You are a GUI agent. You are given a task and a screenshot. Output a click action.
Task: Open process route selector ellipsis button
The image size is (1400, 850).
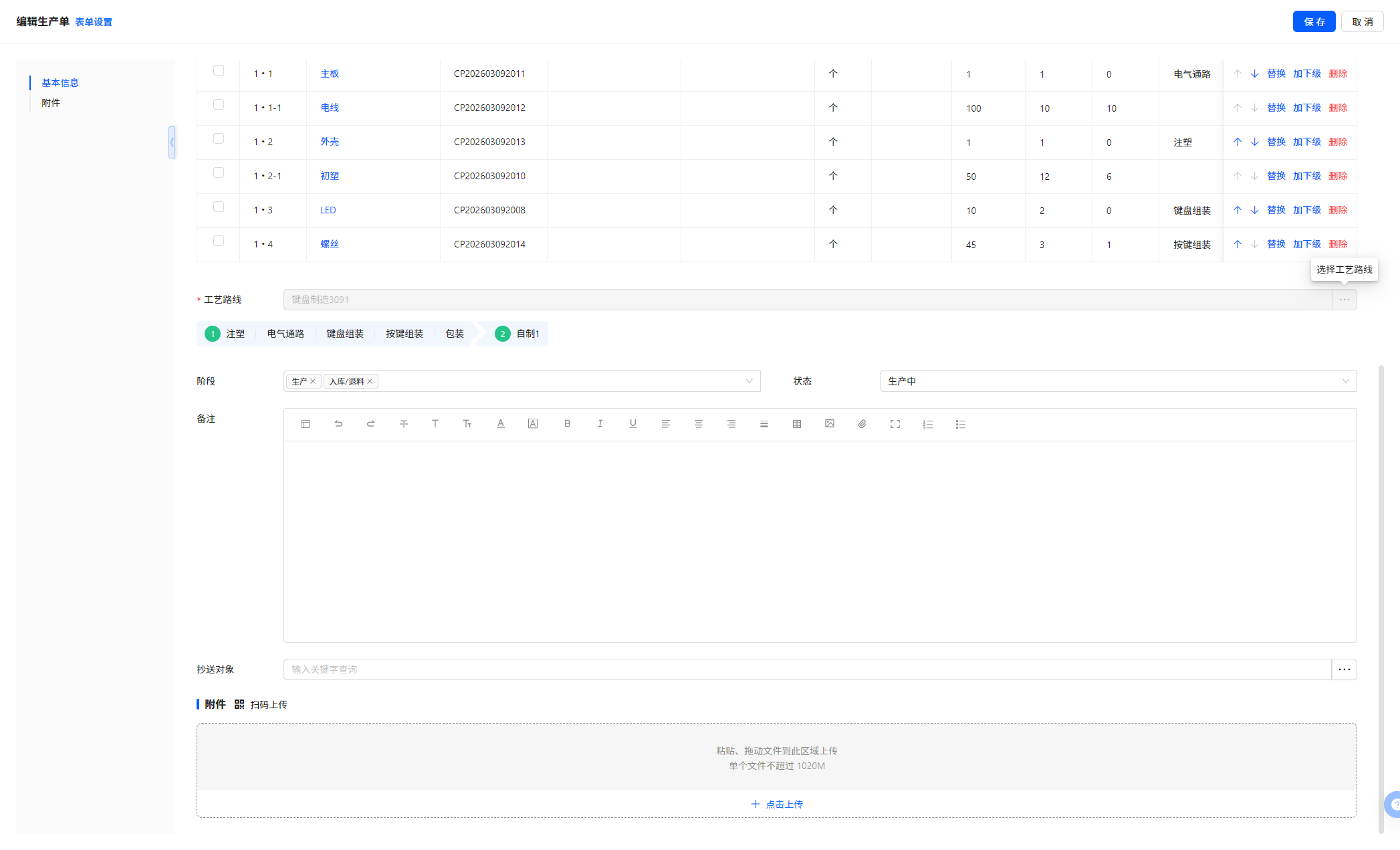pyautogui.click(x=1344, y=300)
